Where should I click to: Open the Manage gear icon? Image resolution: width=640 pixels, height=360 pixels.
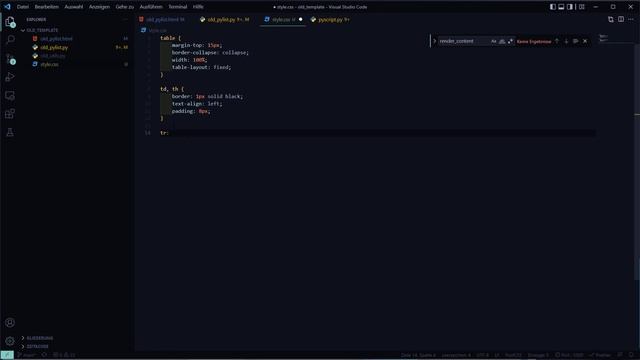click(10, 341)
